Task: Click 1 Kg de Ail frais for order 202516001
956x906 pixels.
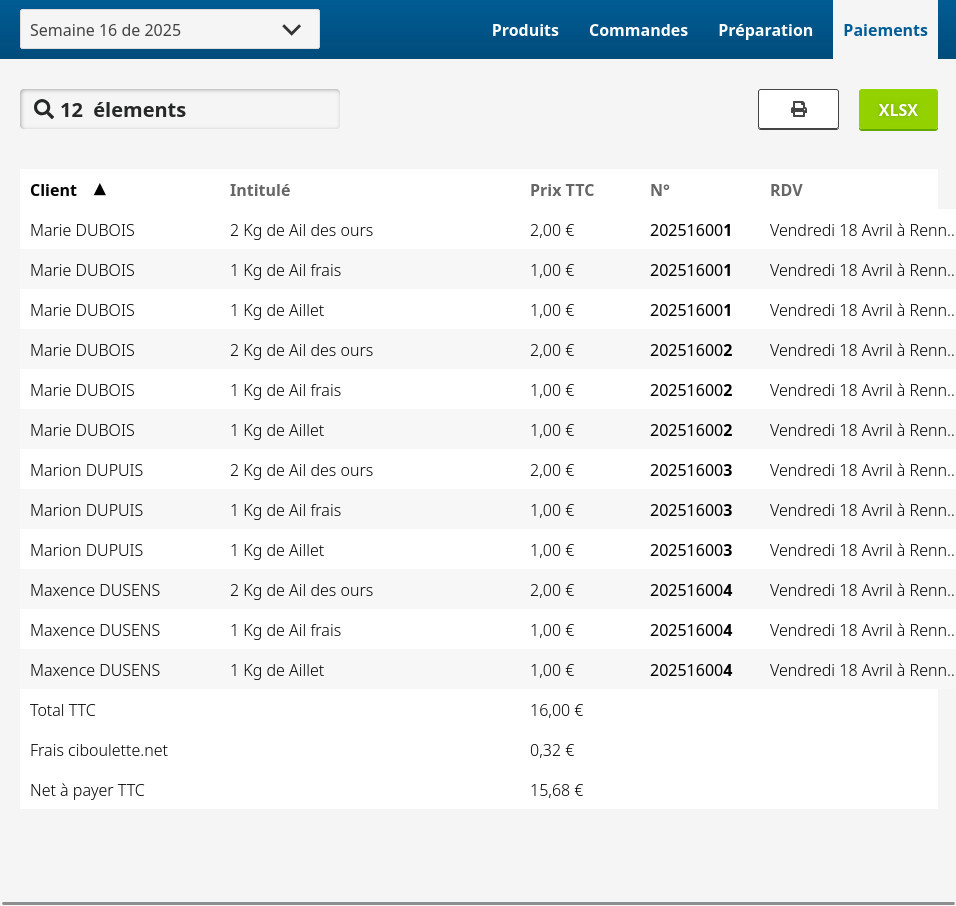Action: pyautogui.click(x=285, y=270)
